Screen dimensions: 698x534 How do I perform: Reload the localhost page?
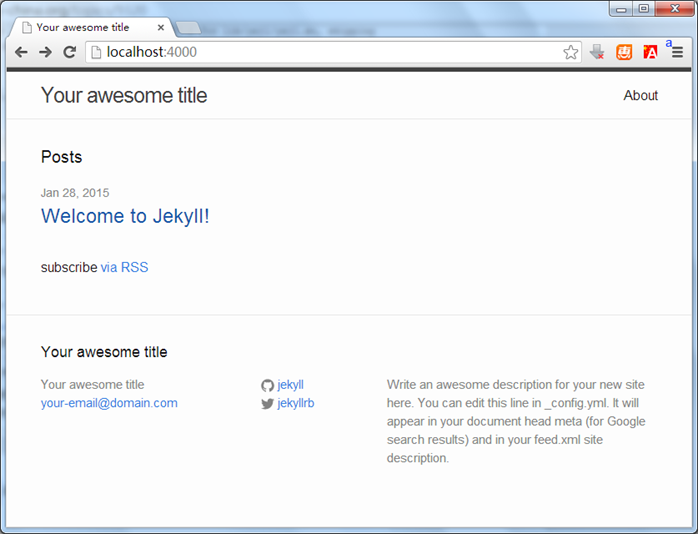[x=69, y=52]
